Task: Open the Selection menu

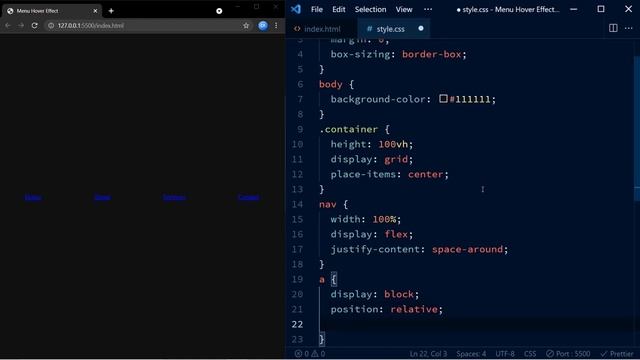Action: tap(370, 9)
